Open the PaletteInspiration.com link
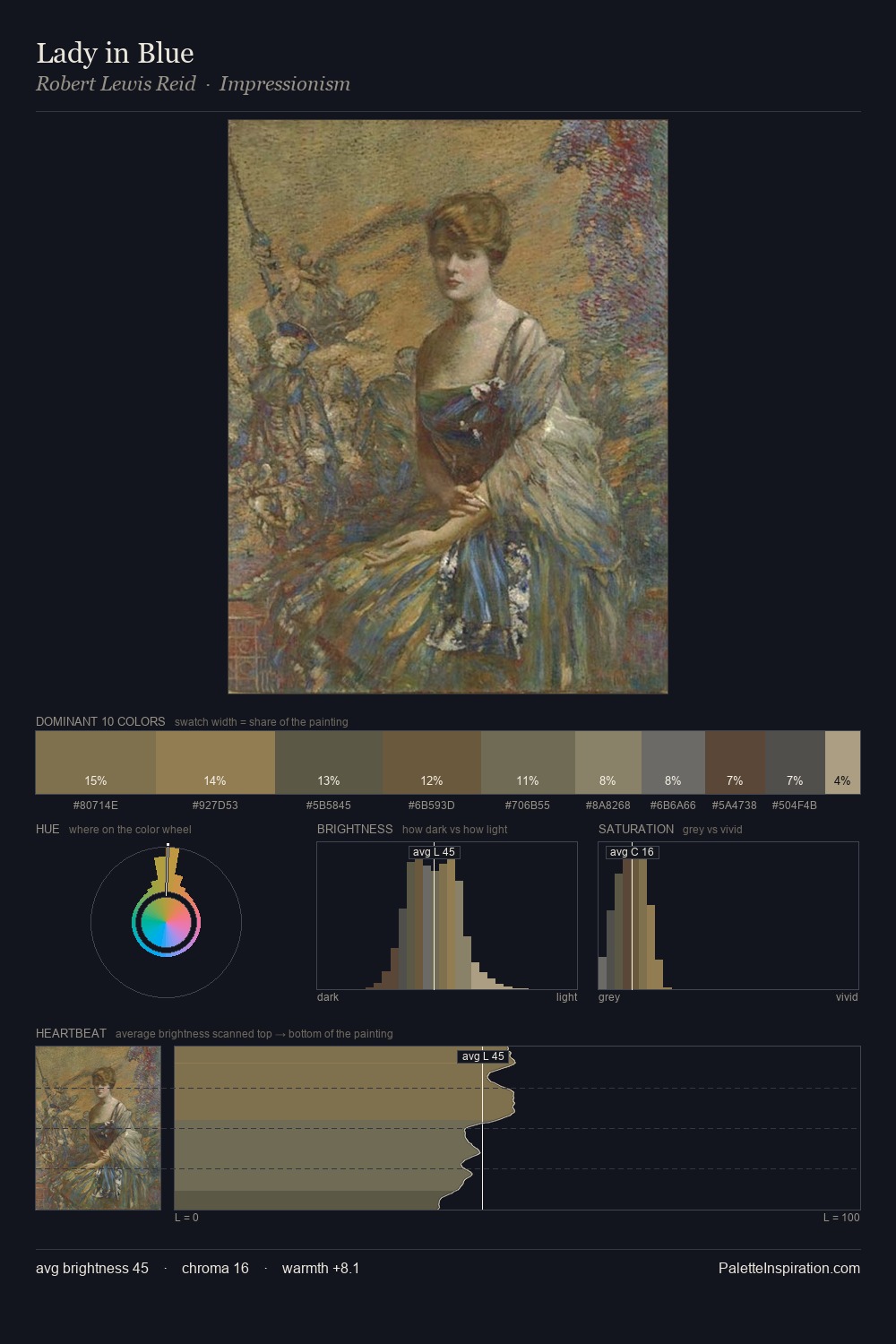The height and width of the screenshot is (1344, 896). click(789, 1268)
